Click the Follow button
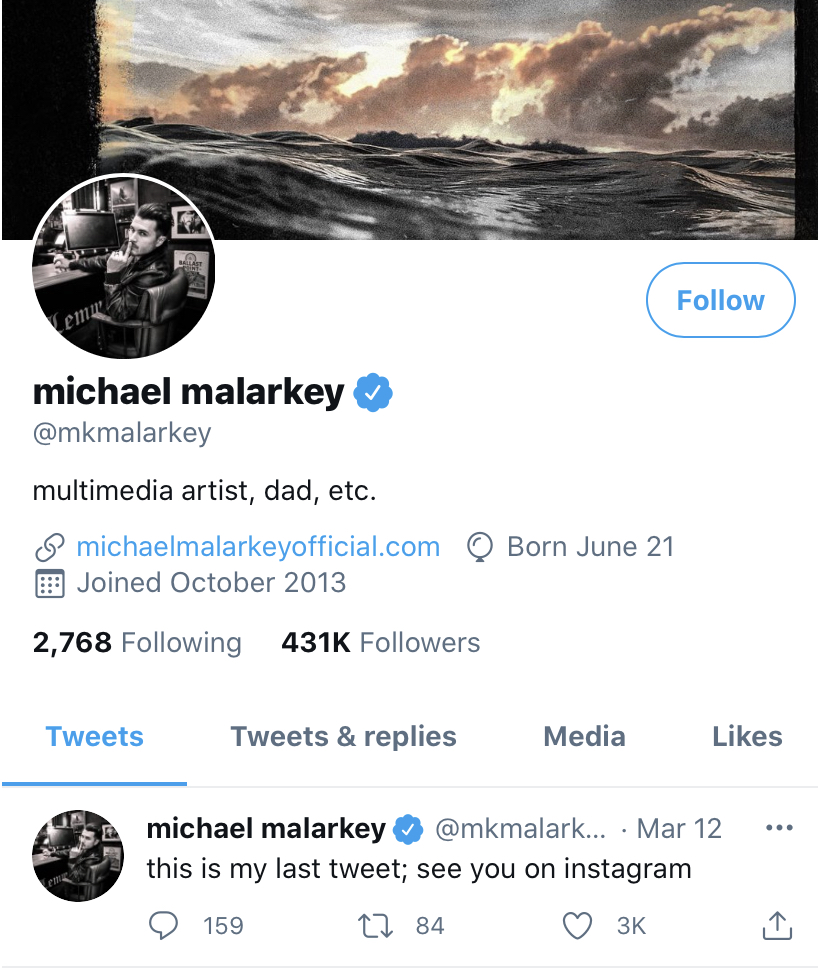This screenshot has width=818, height=972. point(720,300)
